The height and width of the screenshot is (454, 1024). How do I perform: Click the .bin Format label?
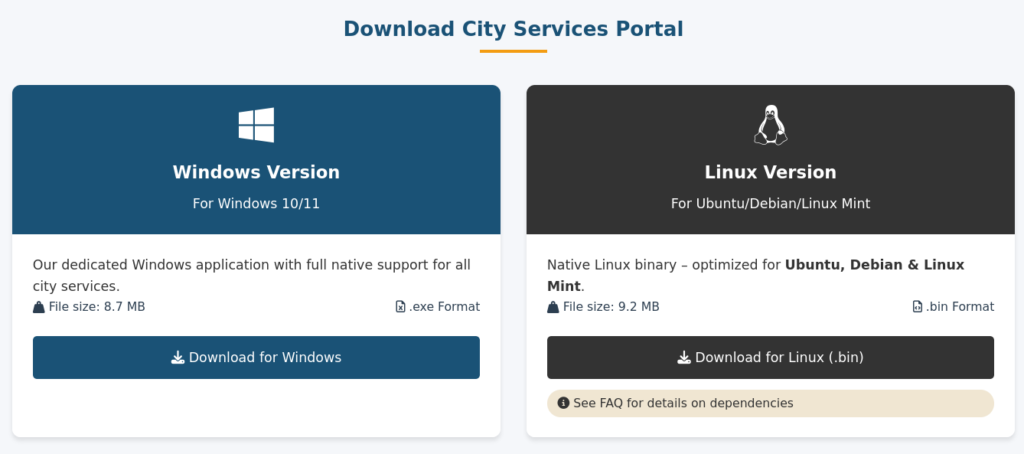[x=960, y=307]
